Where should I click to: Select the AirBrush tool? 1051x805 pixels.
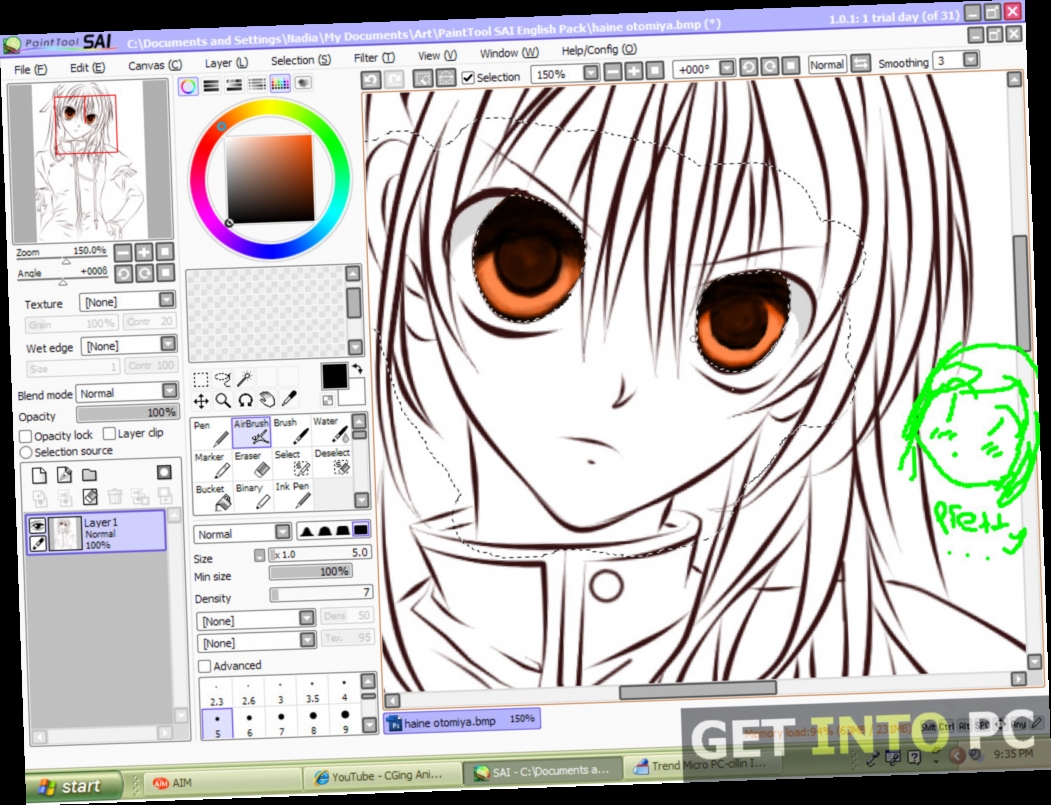(x=251, y=432)
